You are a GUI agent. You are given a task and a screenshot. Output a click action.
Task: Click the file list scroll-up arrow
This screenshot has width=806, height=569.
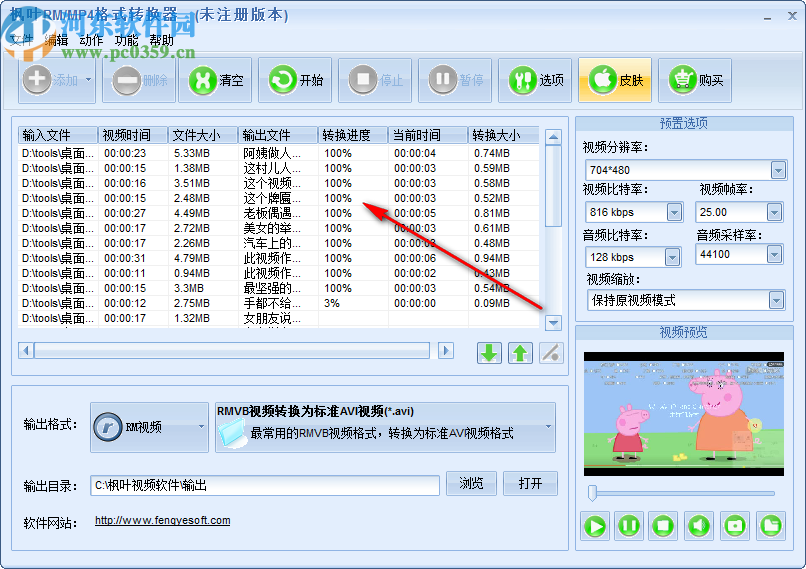[x=553, y=137]
